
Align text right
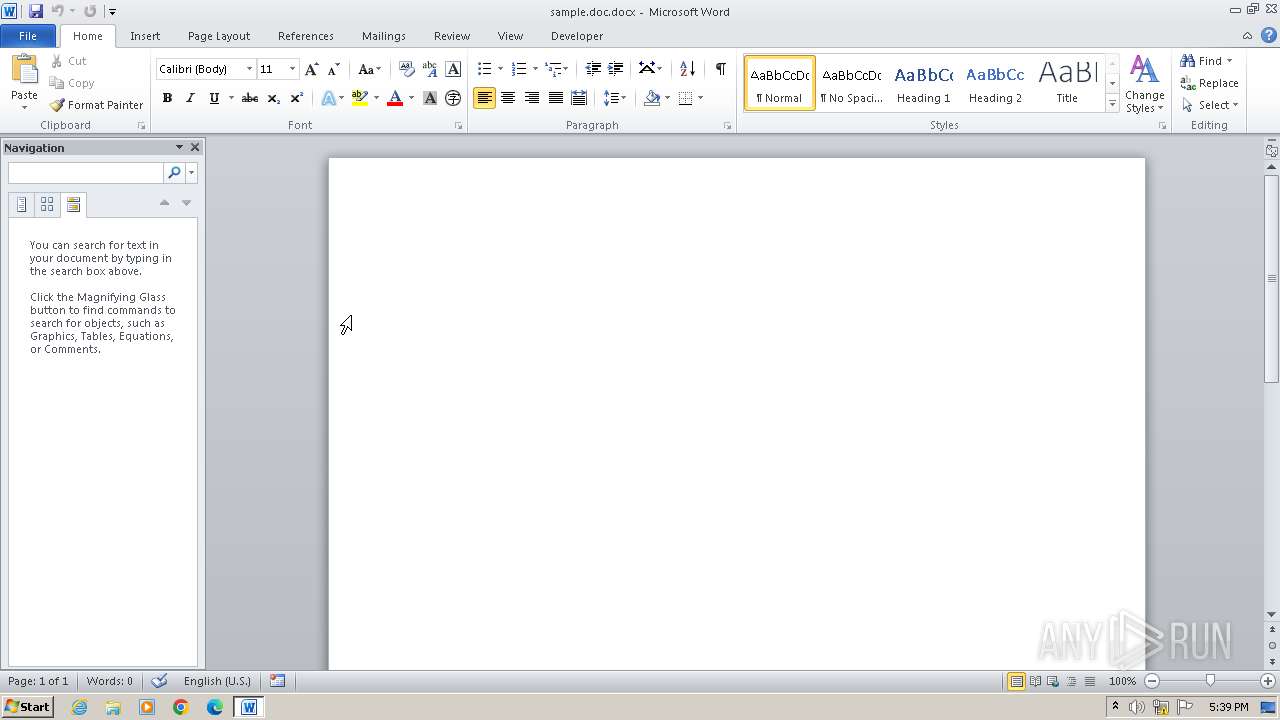click(x=531, y=98)
